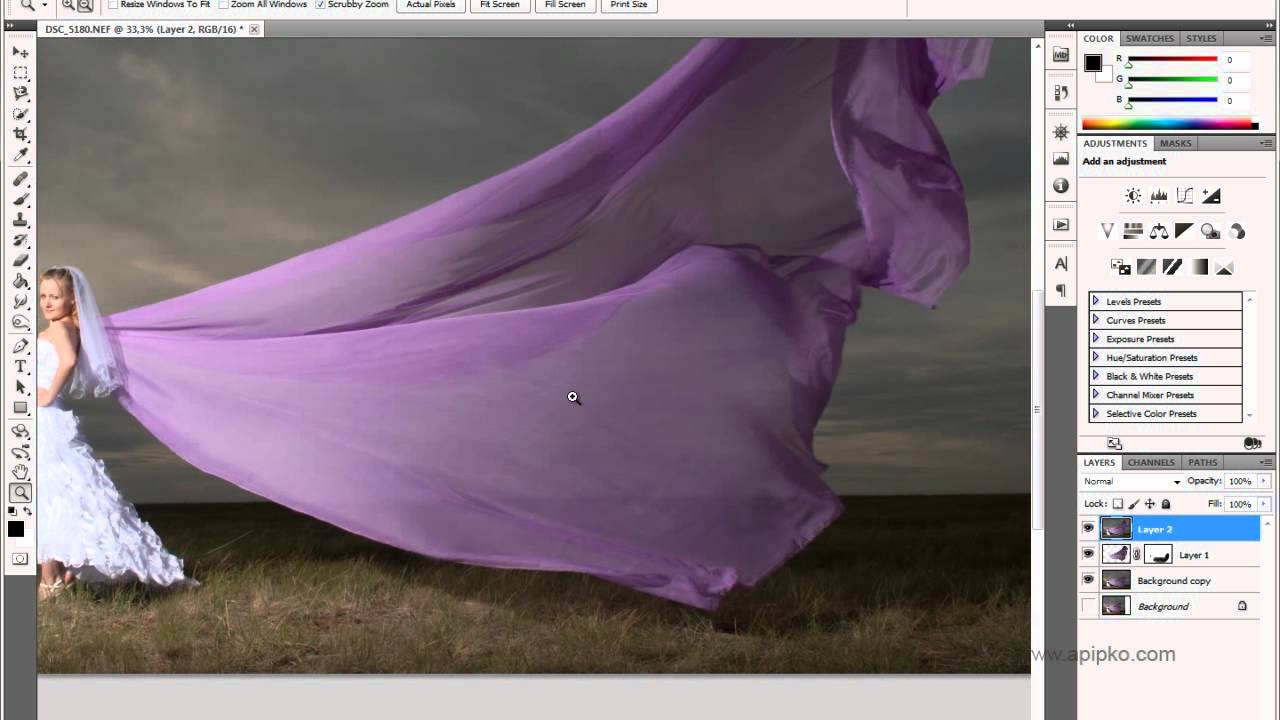Expand Curves Presets list
Image resolution: width=1280 pixels, height=720 pixels.
coord(1095,320)
